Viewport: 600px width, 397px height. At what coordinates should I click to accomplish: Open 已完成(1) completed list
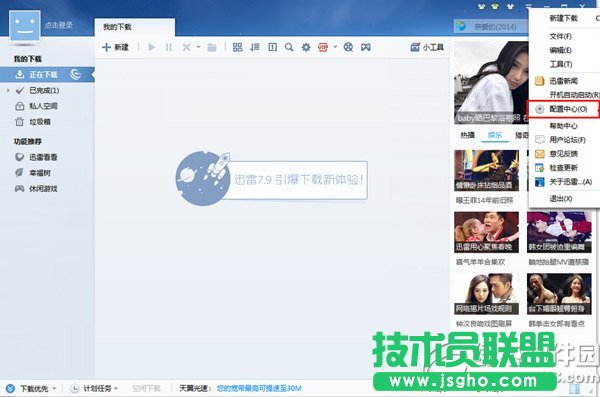point(44,90)
